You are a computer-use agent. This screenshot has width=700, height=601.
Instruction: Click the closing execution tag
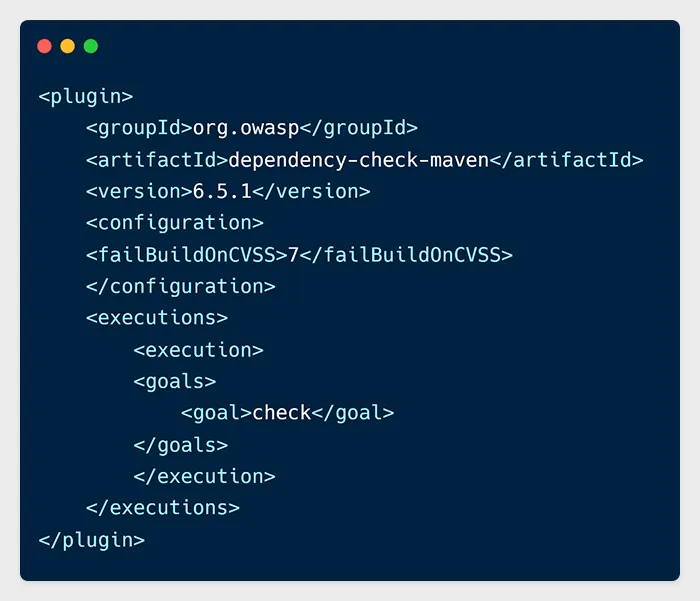(x=204, y=476)
